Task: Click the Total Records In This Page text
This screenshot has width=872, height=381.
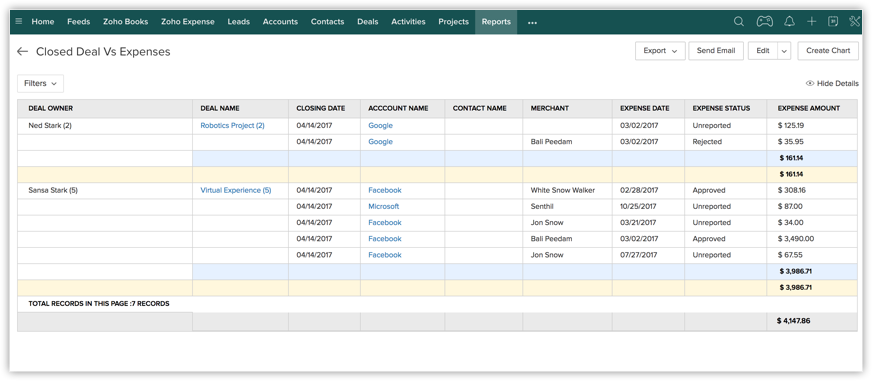Action: pos(99,304)
